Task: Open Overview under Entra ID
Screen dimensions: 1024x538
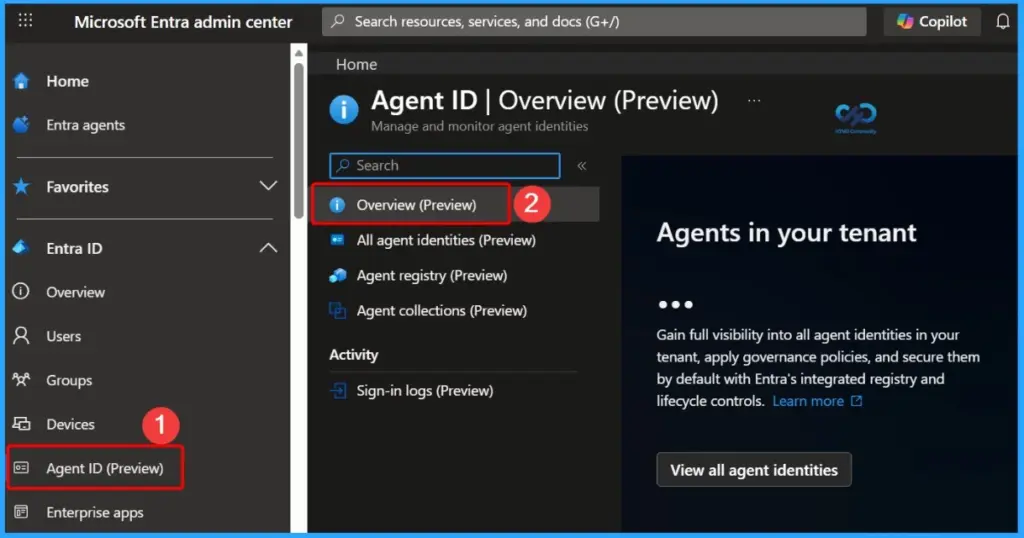Action: click(75, 292)
